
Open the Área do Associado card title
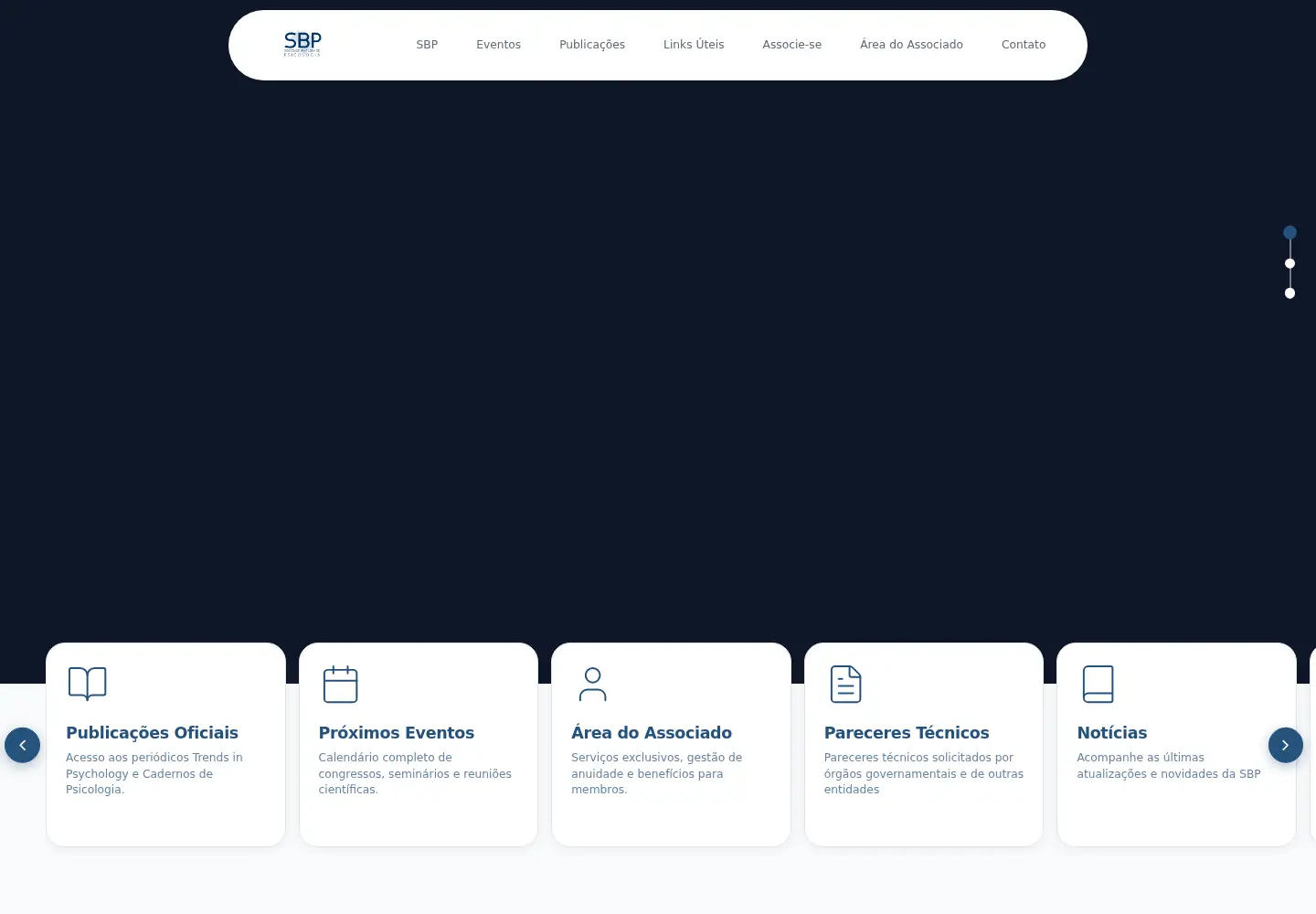pos(652,732)
